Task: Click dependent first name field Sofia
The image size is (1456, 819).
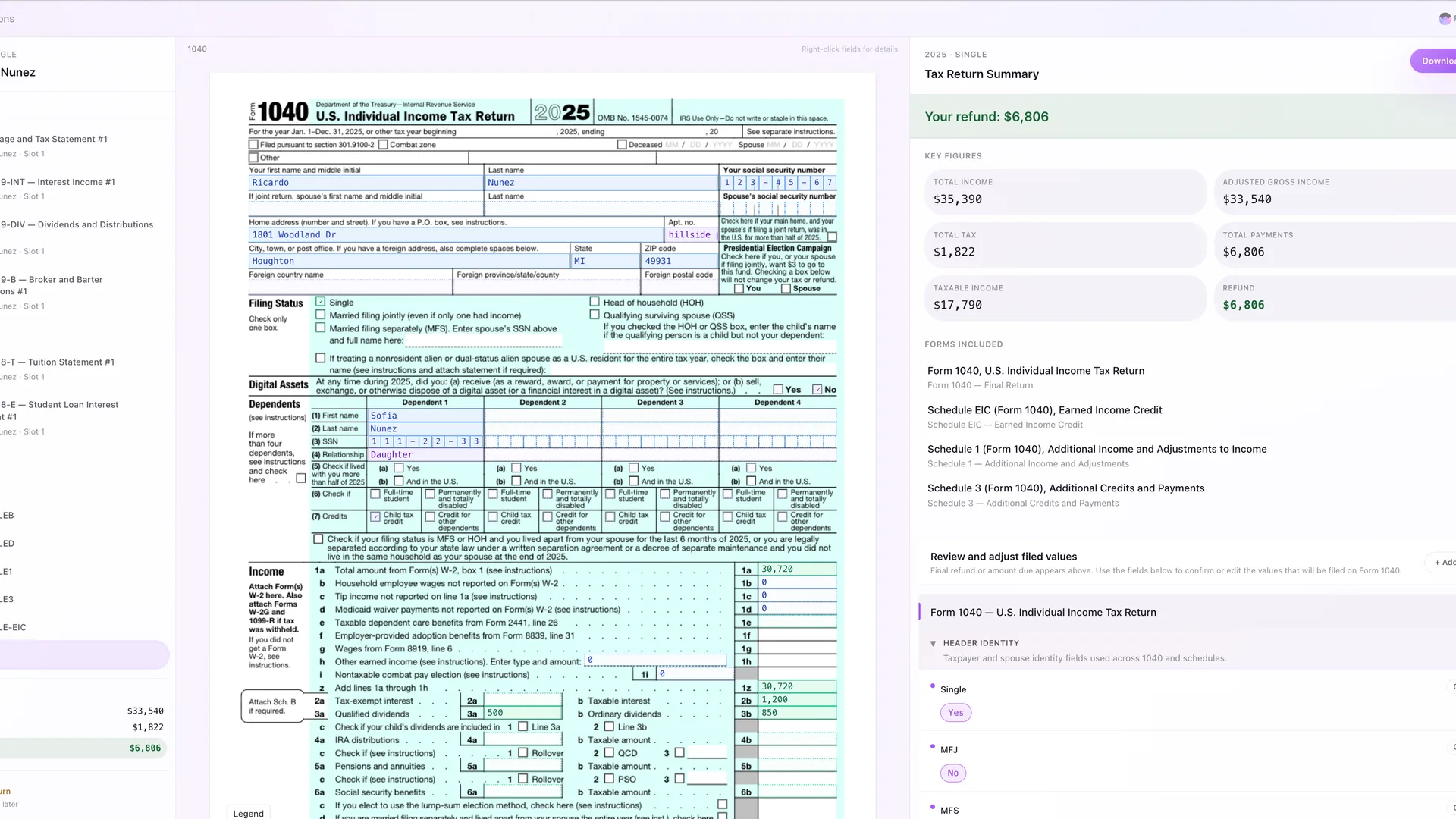Action: click(x=425, y=416)
